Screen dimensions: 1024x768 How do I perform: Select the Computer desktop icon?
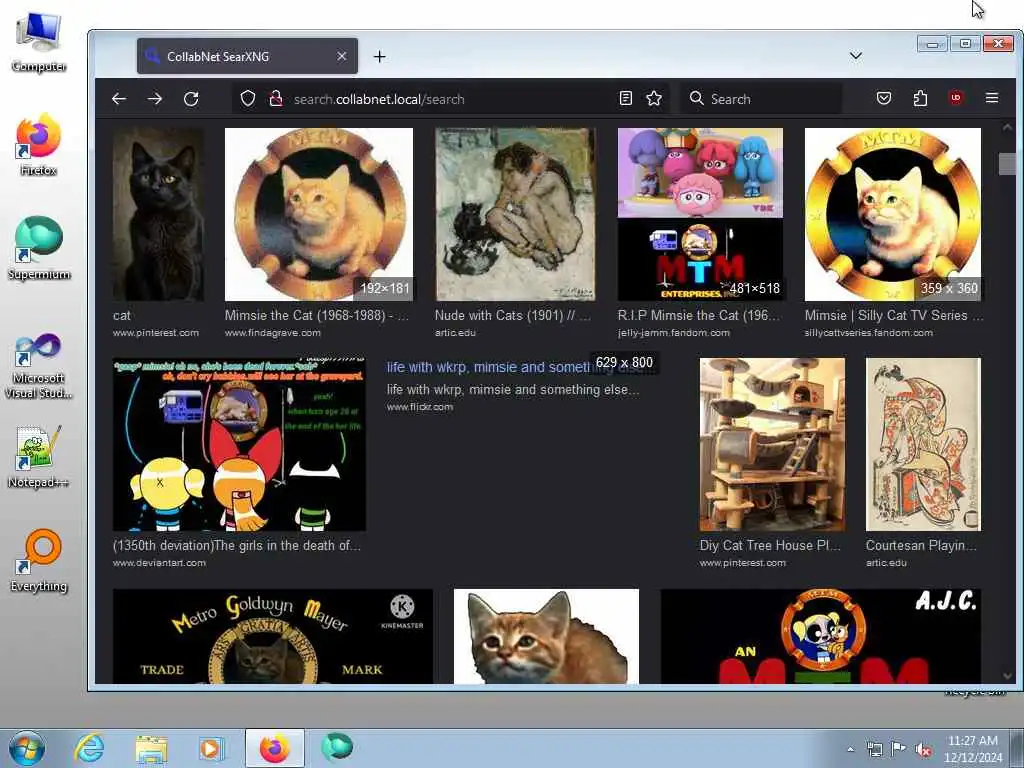[39, 42]
